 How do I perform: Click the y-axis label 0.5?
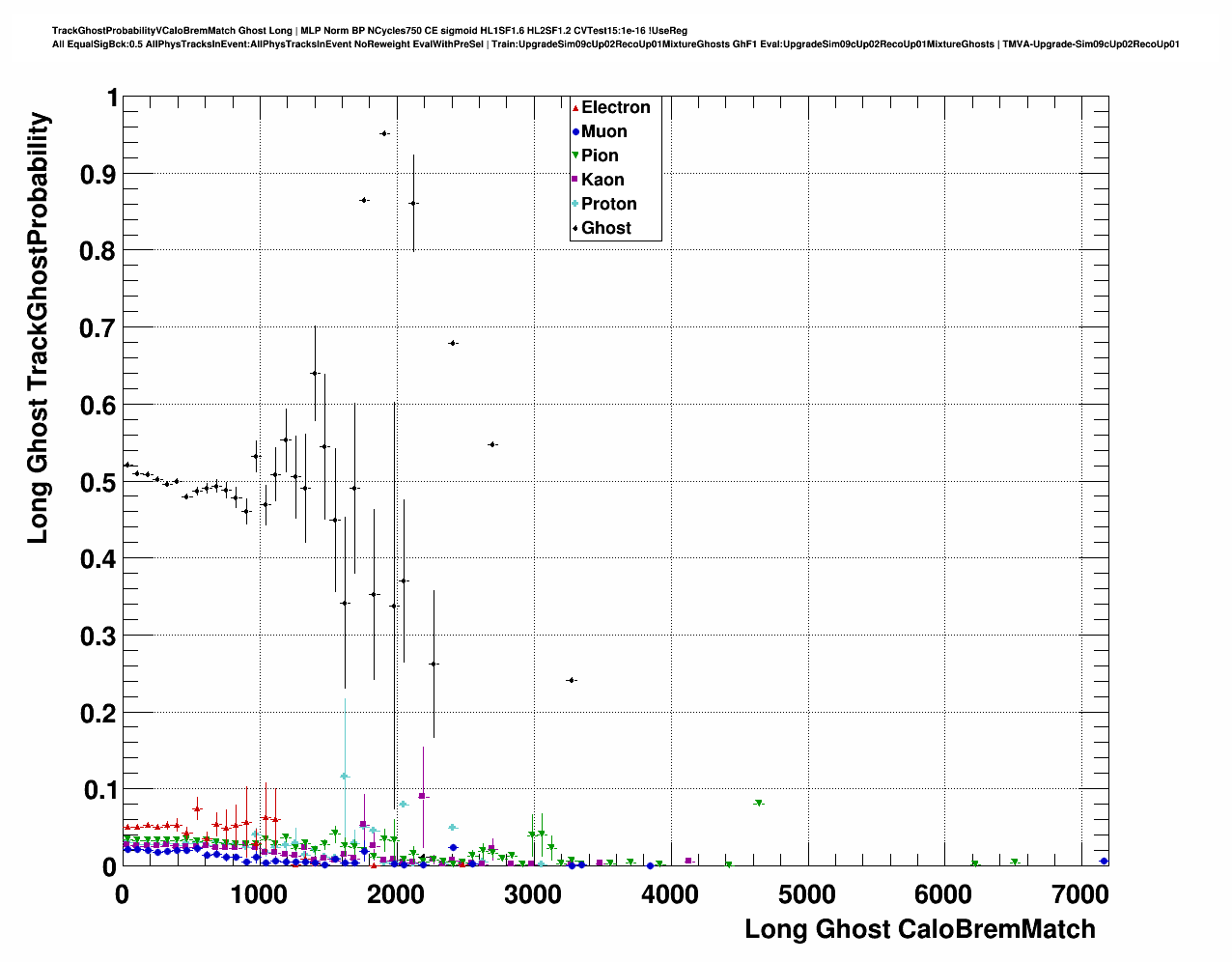100,482
